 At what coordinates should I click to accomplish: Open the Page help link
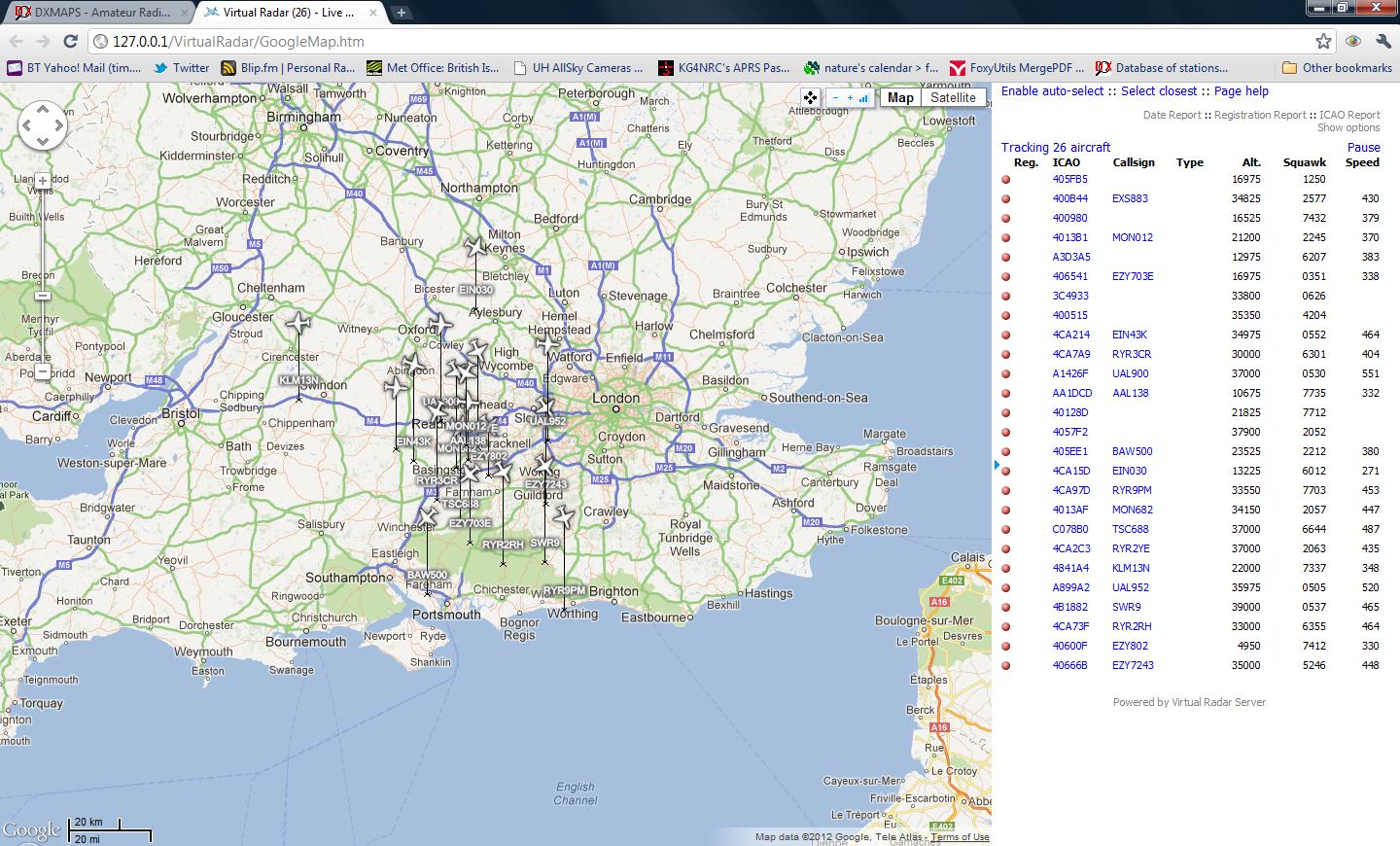click(1242, 91)
